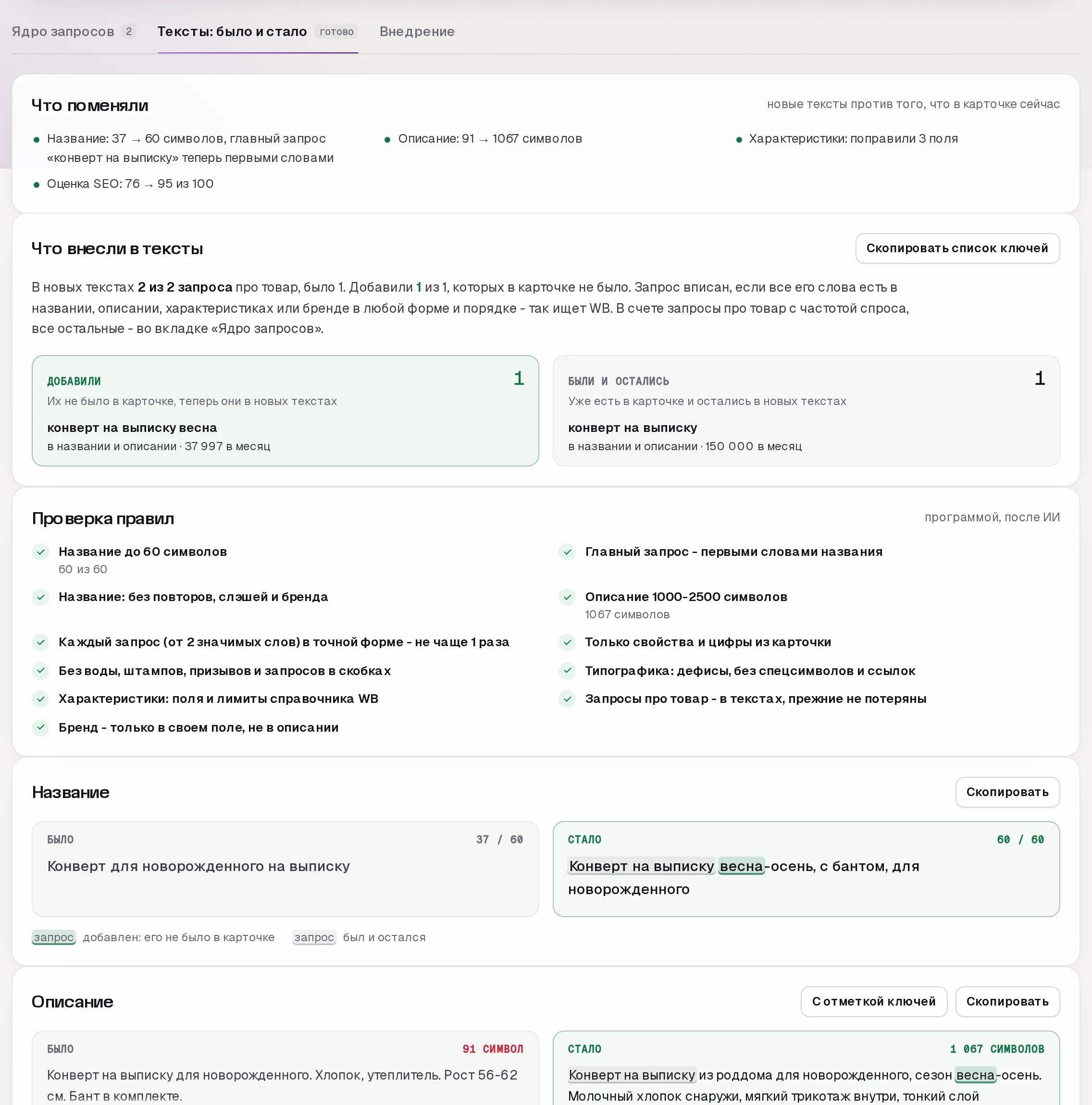Viewport: 1092px width, 1105px height.
Task: Click the «готово» status badge
Action: 336,31
